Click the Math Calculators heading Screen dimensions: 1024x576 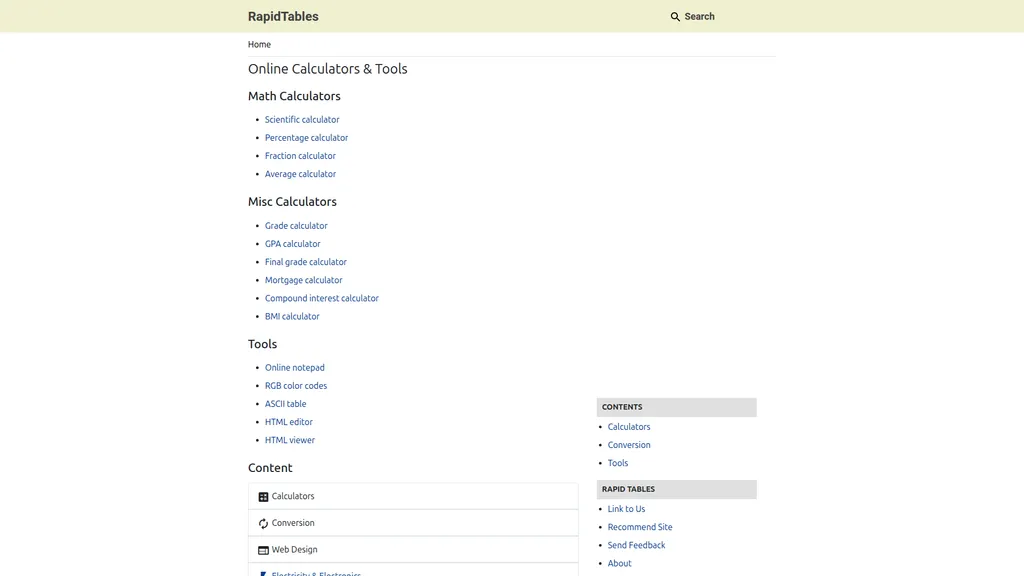tap(294, 96)
